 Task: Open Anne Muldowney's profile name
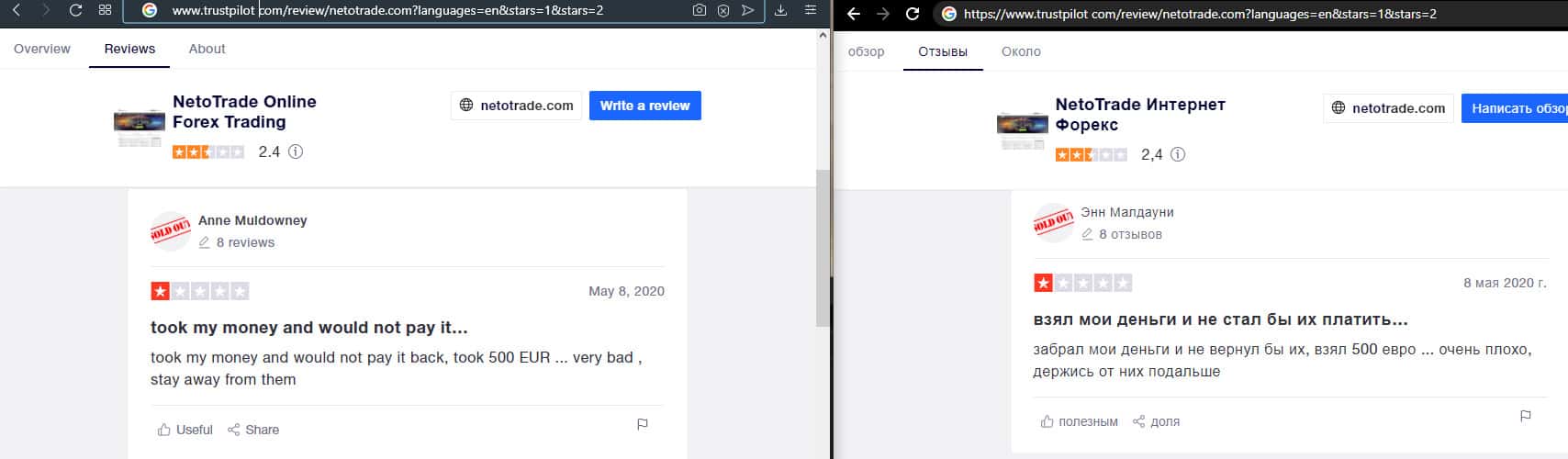point(252,220)
